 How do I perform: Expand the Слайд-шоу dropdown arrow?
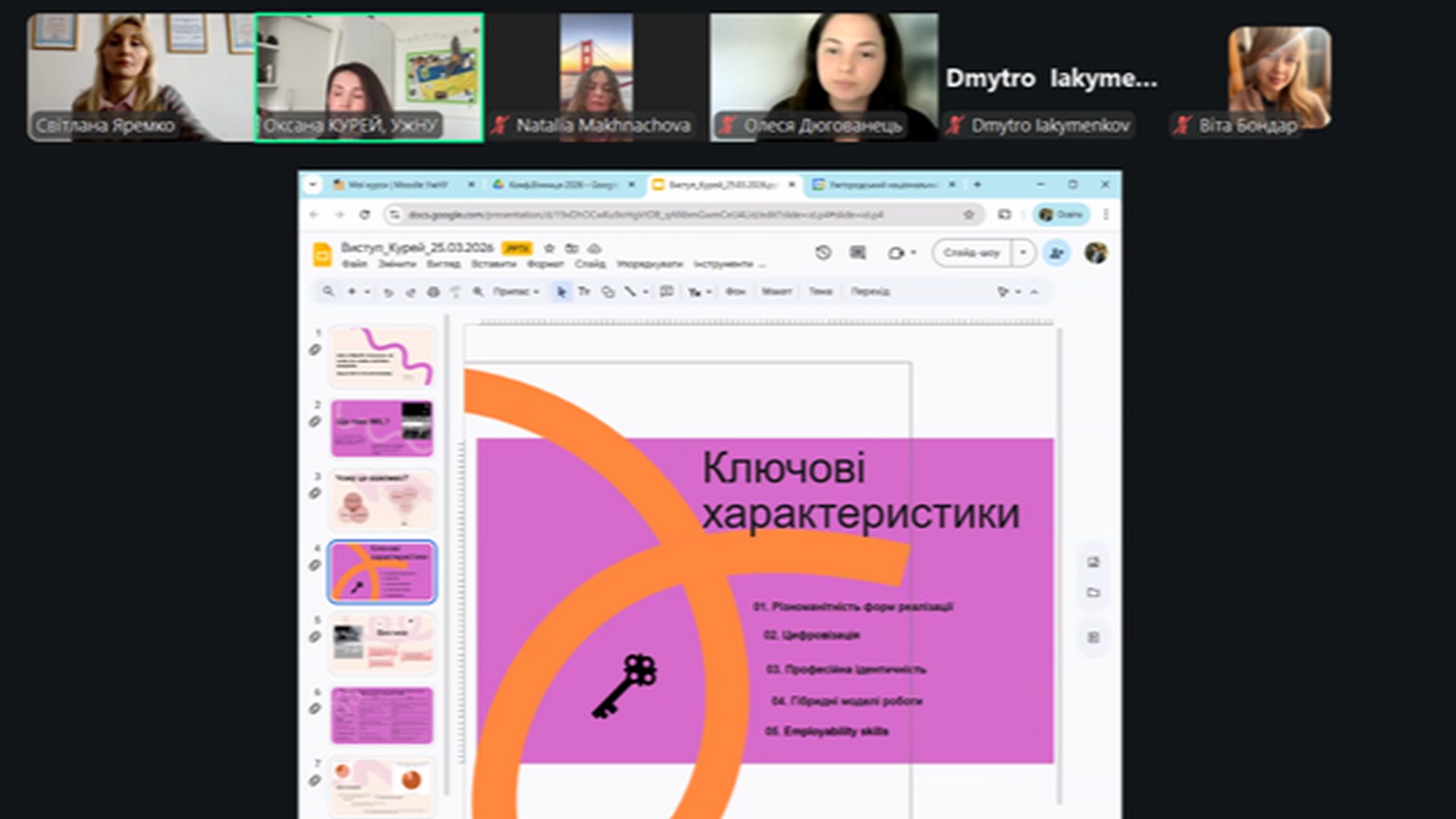(x=1023, y=253)
